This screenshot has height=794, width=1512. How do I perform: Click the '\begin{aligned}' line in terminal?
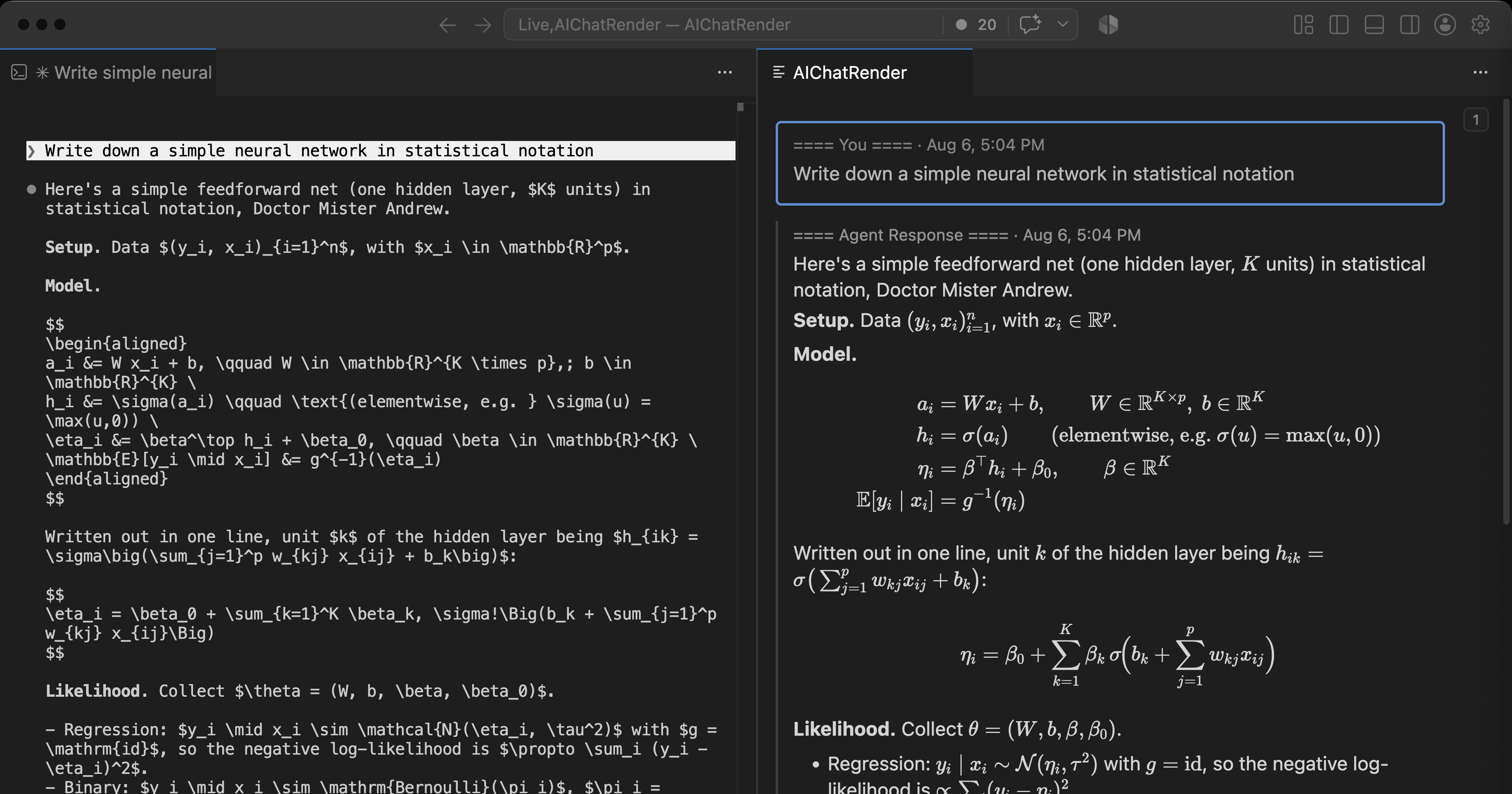(116, 343)
